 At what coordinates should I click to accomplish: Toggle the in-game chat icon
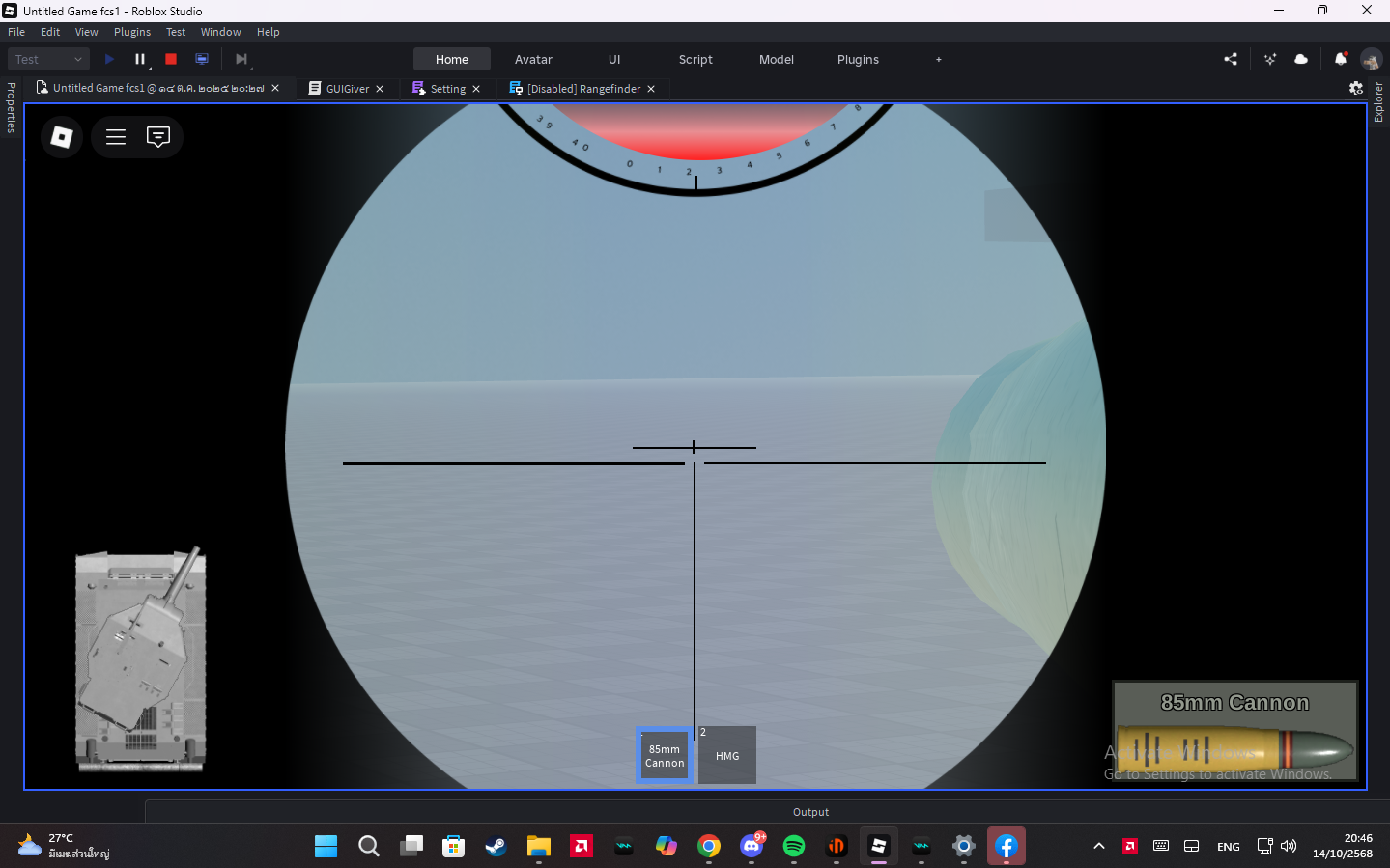158,137
